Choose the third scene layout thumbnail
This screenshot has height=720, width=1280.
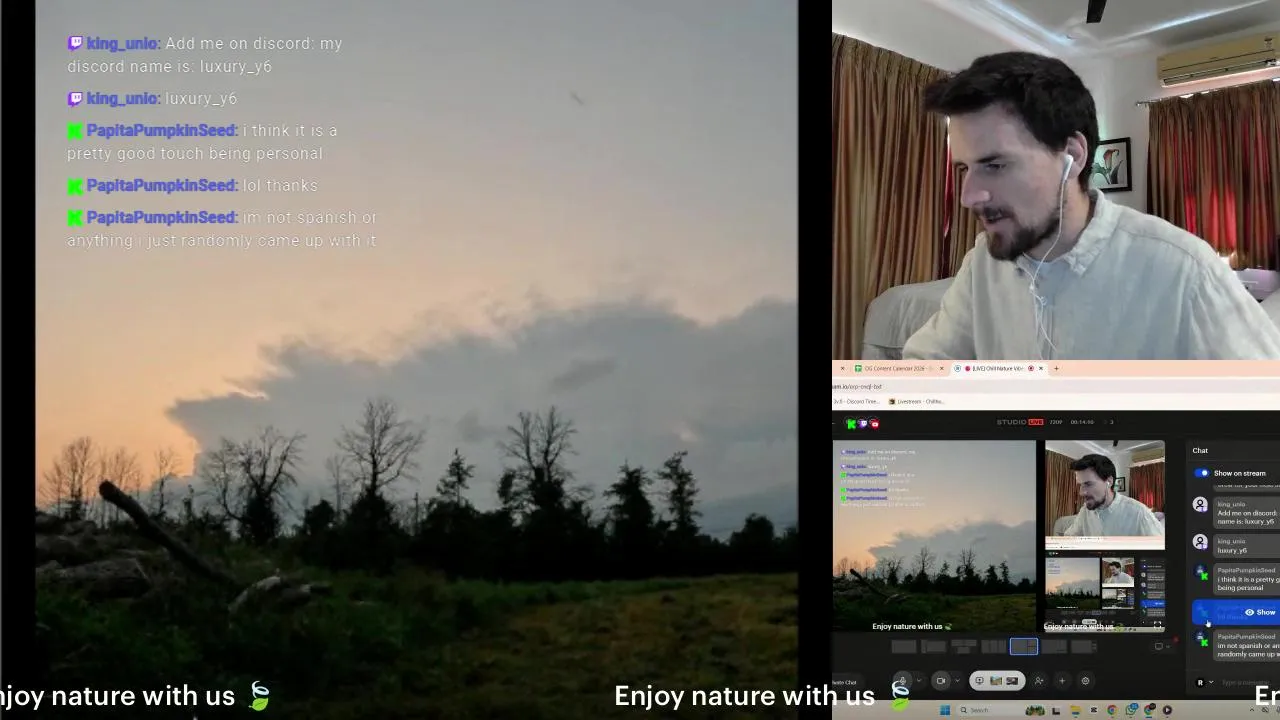(x=964, y=646)
